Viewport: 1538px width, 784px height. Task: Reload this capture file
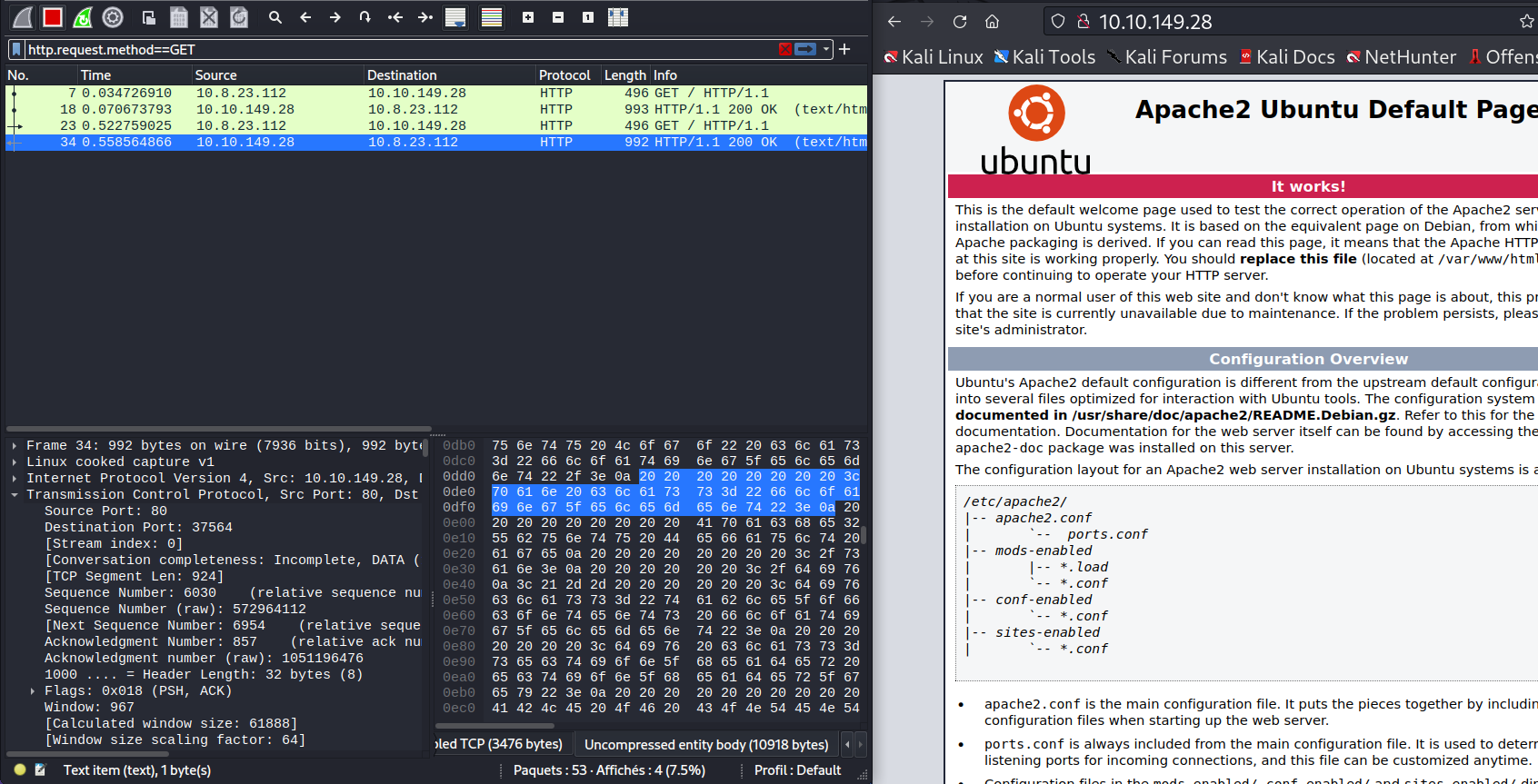pyautogui.click(x=239, y=17)
